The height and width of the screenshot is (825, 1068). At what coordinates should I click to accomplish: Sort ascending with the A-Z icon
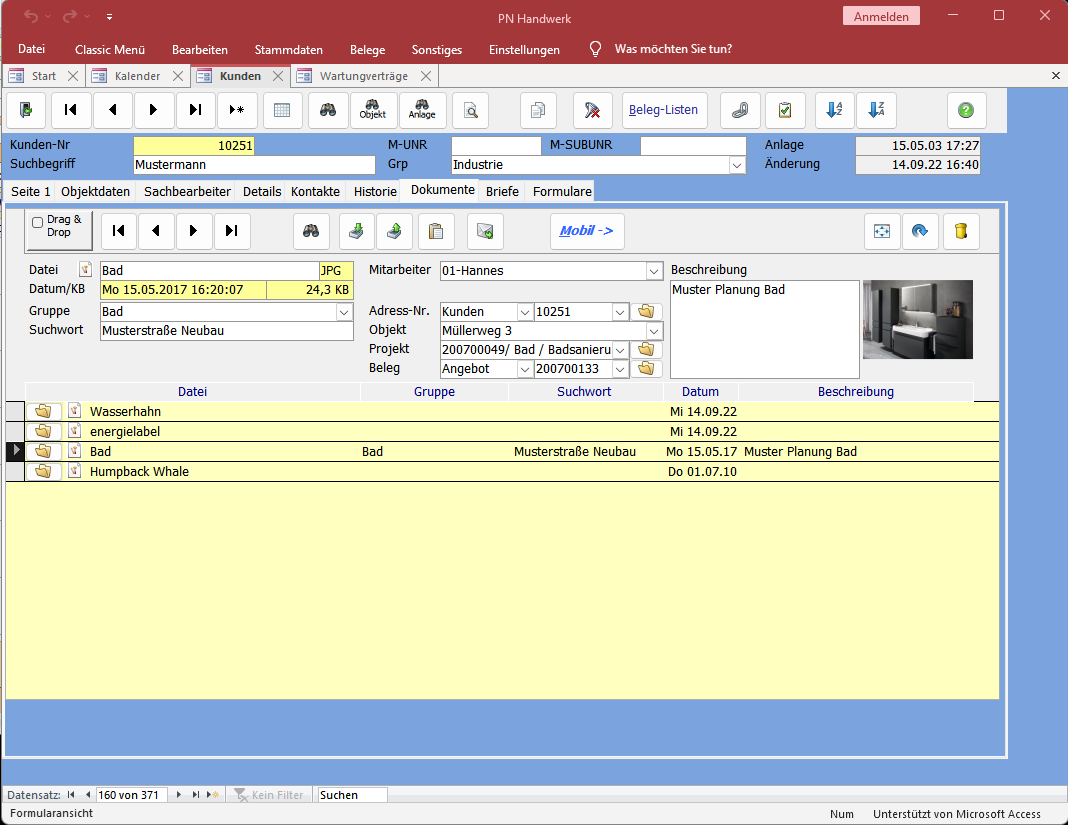(x=834, y=110)
